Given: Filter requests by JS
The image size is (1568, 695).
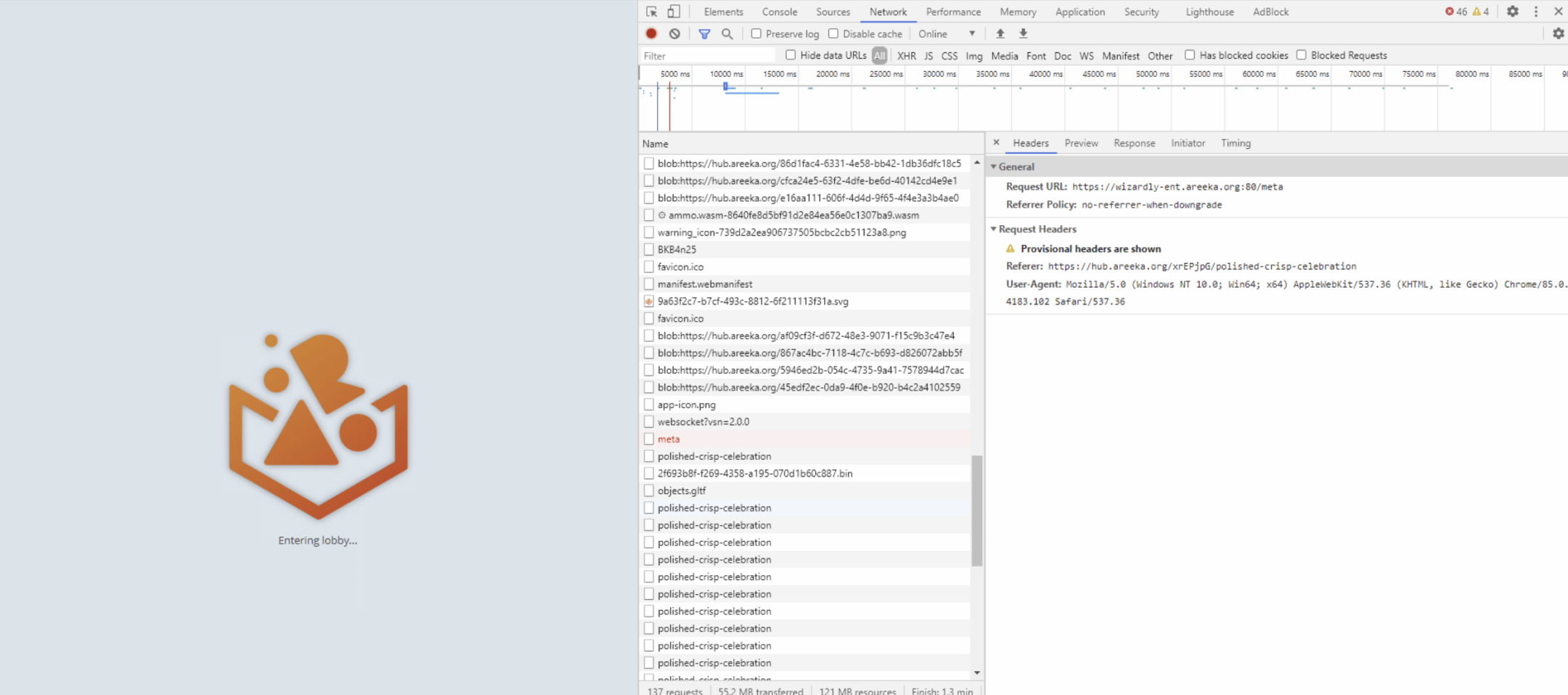Looking at the screenshot, I should point(928,56).
